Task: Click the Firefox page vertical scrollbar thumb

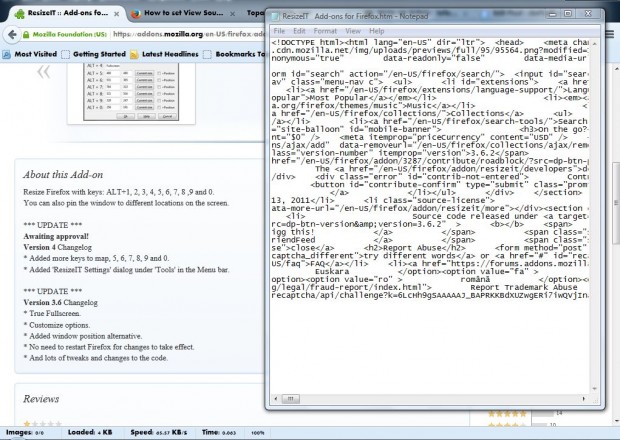Action: click(x=616, y=204)
